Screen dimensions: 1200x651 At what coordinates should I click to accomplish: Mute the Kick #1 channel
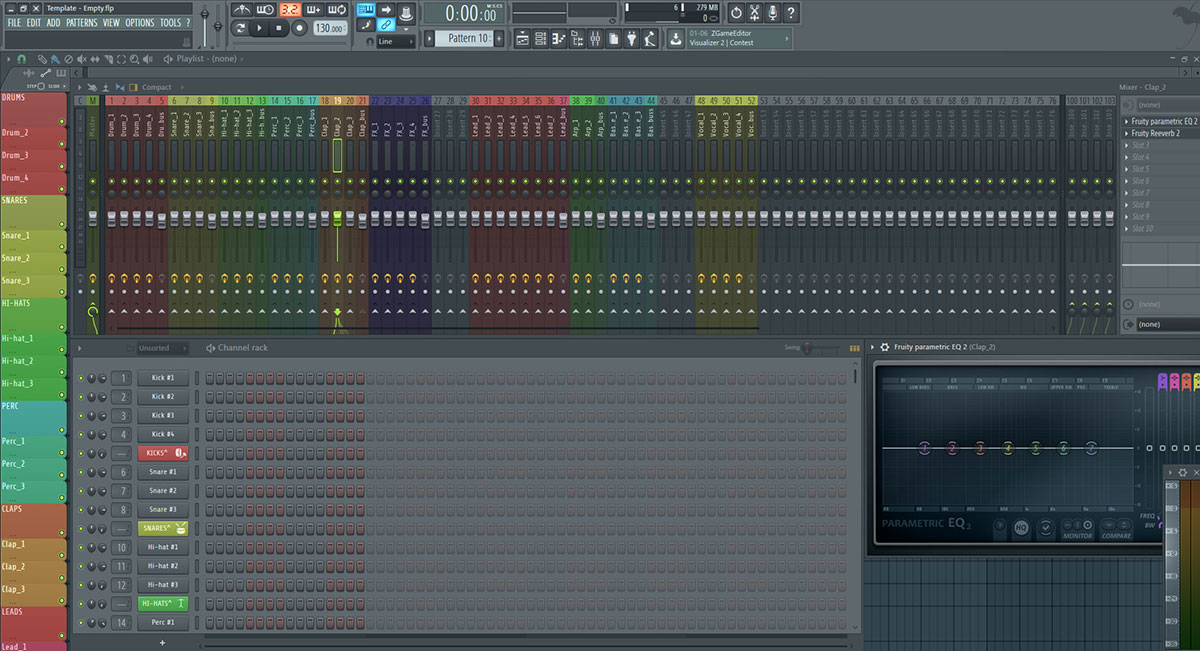81,378
